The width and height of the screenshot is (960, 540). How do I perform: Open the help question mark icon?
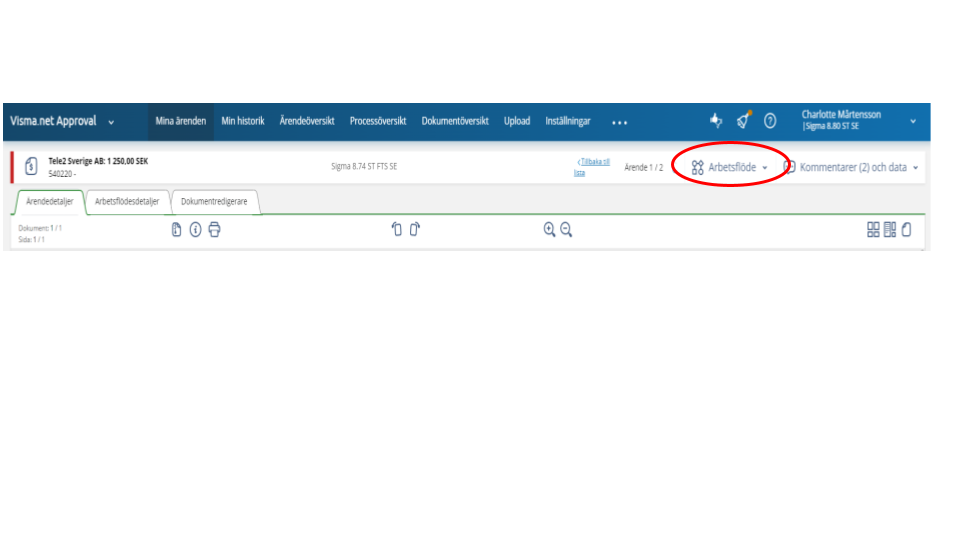pos(770,121)
